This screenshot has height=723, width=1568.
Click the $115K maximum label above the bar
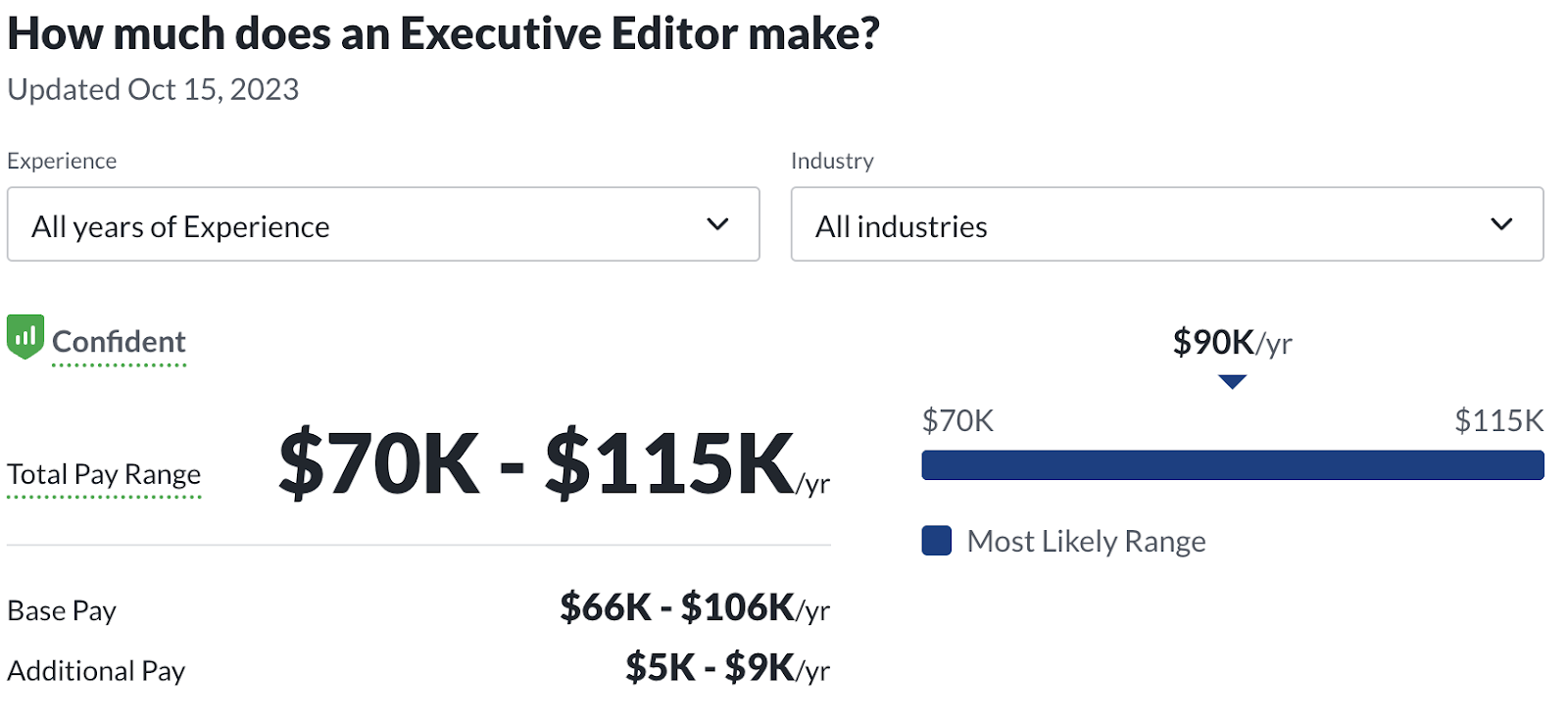pyautogui.click(x=1498, y=421)
